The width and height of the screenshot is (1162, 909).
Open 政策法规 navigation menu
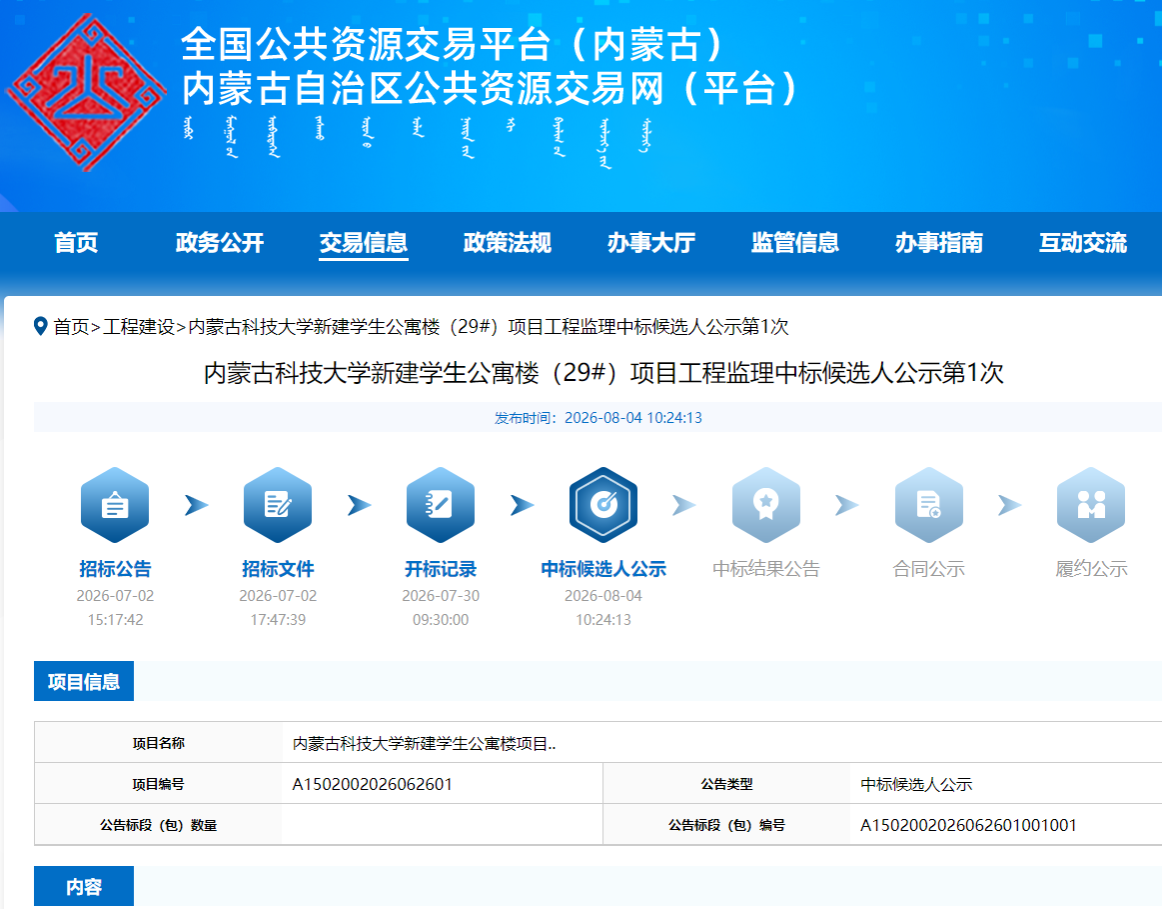[507, 242]
